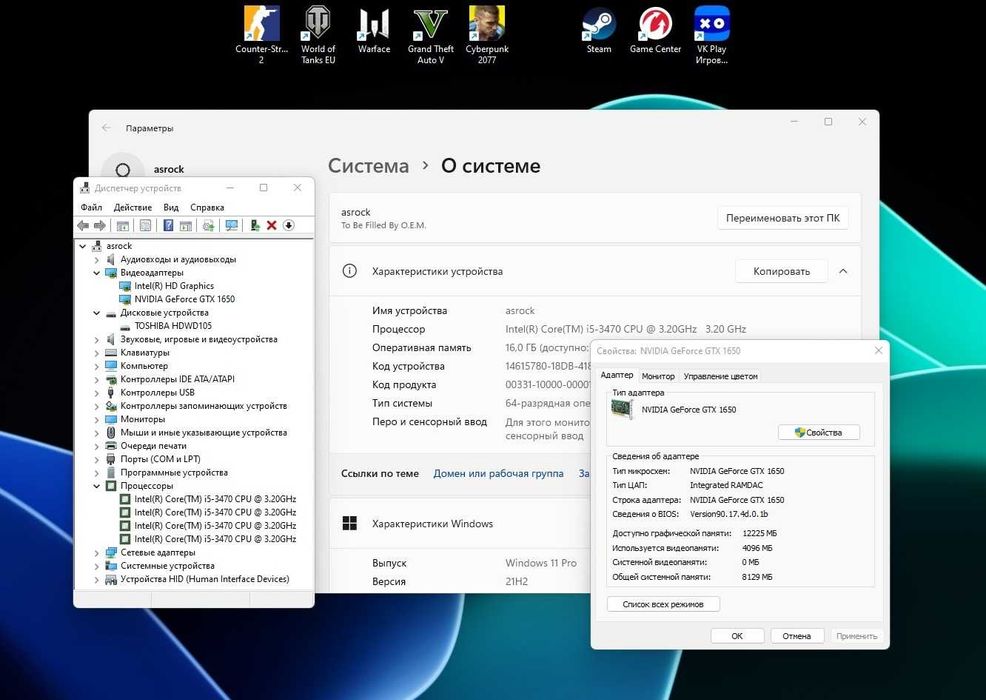Viewport: 986px width, 700px height.
Task: Switch to the Монитор tab
Action: [x=658, y=376]
